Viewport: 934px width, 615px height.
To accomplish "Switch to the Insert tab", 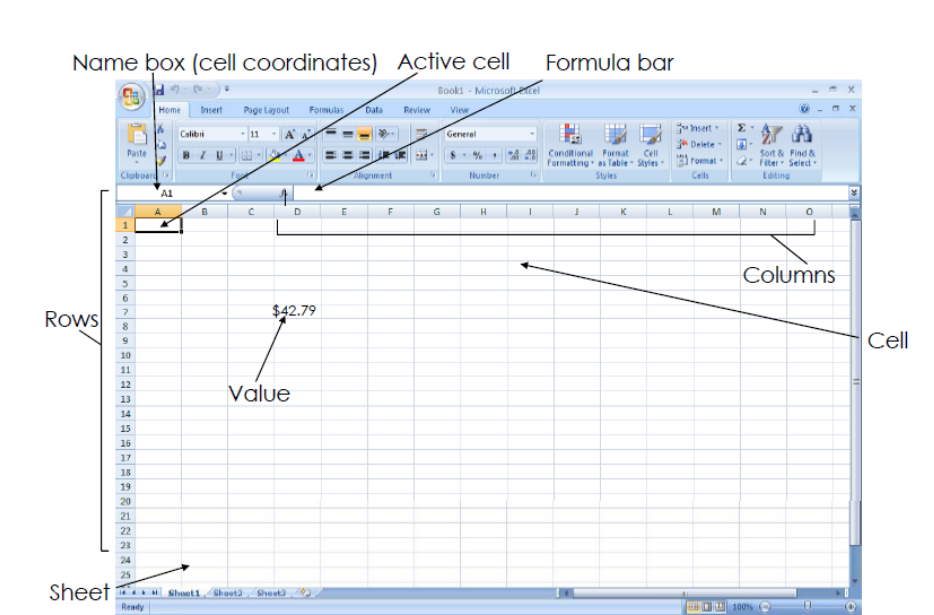I will pos(211,110).
